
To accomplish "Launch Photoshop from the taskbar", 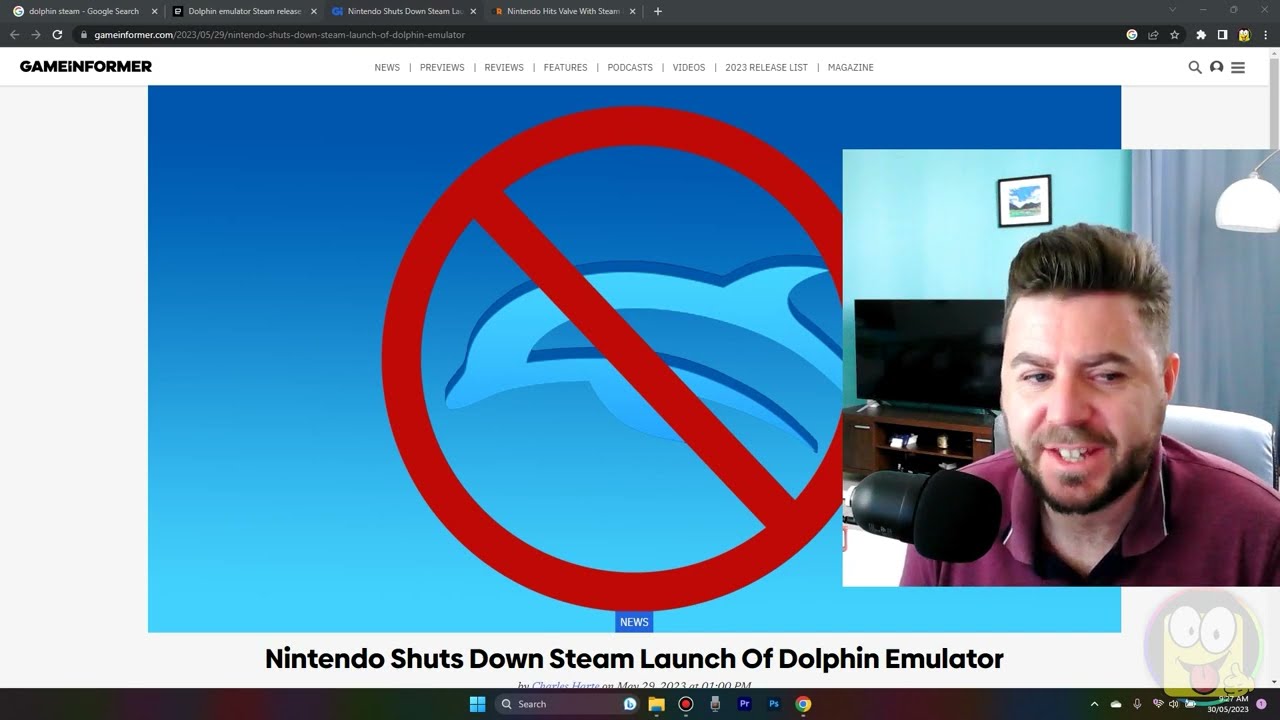I will pyautogui.click(x=773, y=704).
